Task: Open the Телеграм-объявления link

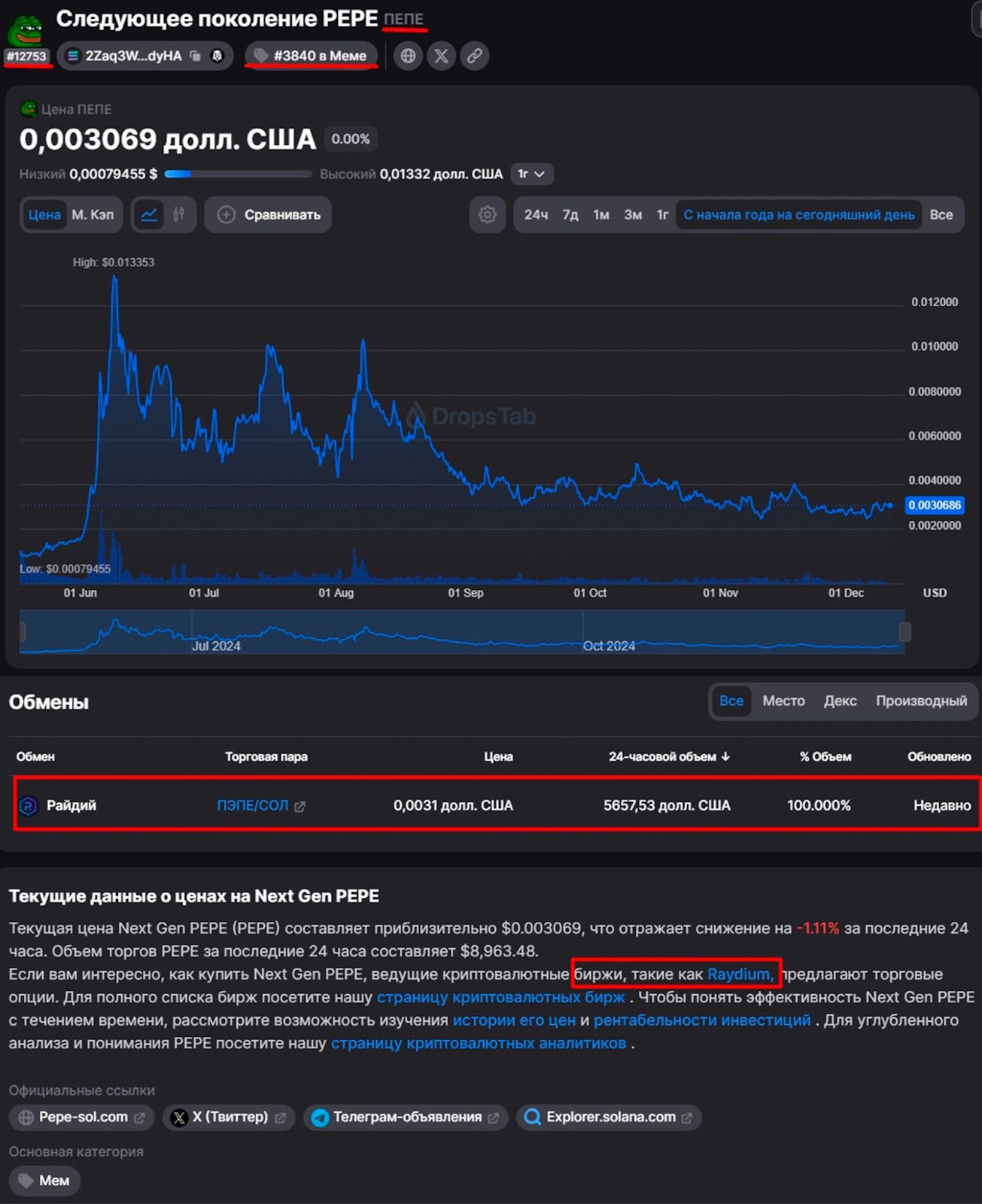Action: (x=406, y=1117)
